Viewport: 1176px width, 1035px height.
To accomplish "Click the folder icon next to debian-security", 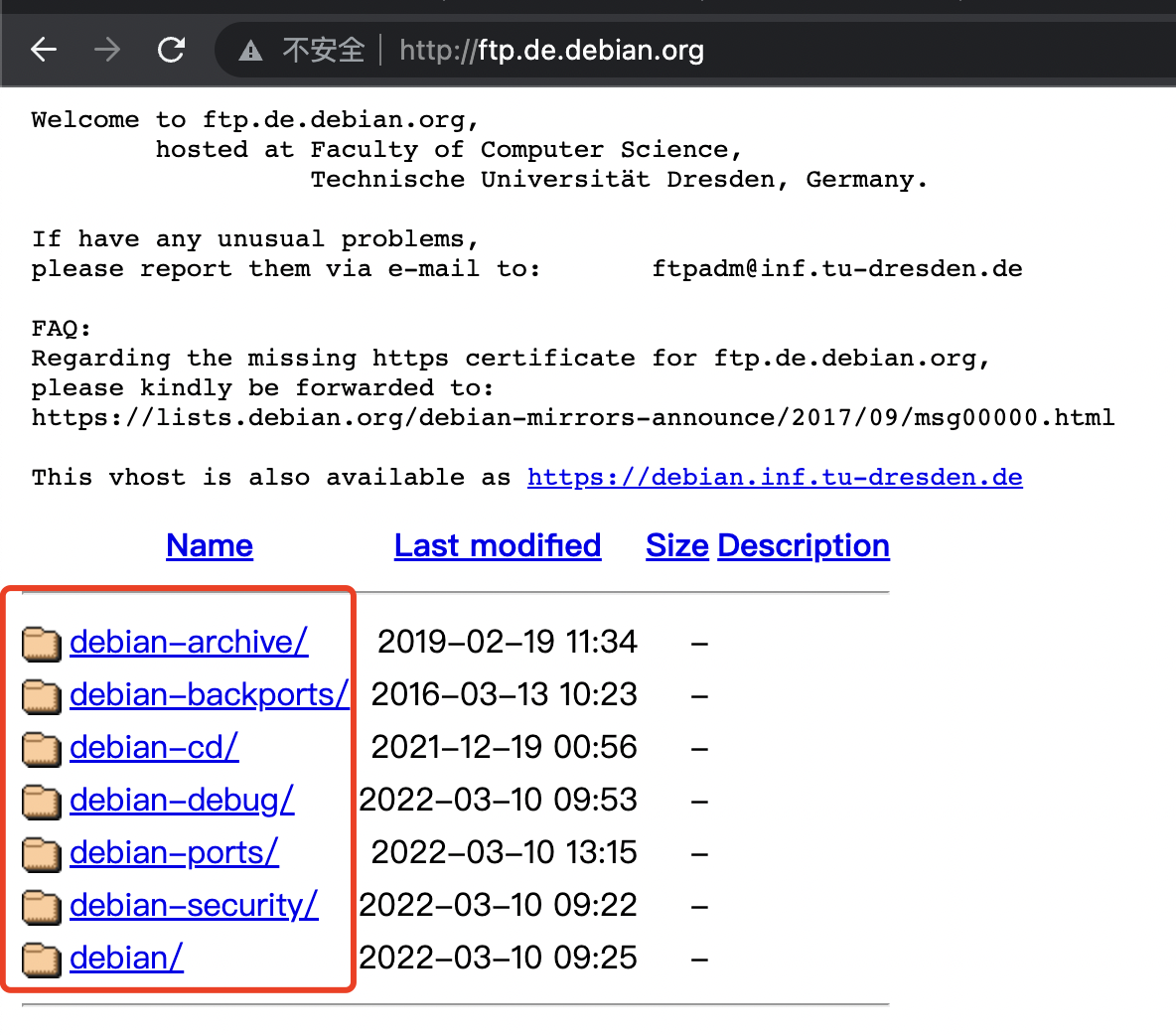I will [x=41, y=907].
